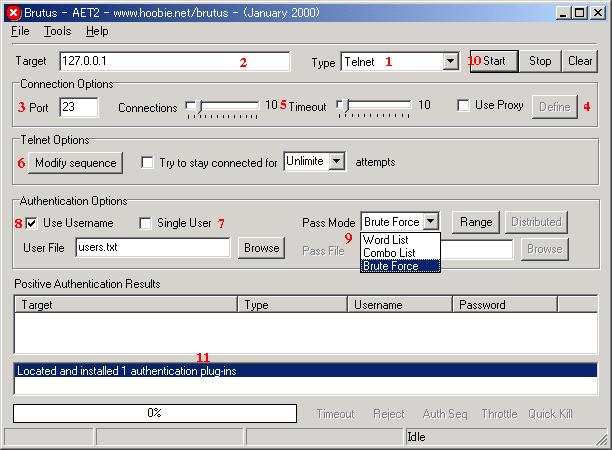This screenshot has width=612, height=450.
Task: Click the Stop button
Action: click(540, 61)
